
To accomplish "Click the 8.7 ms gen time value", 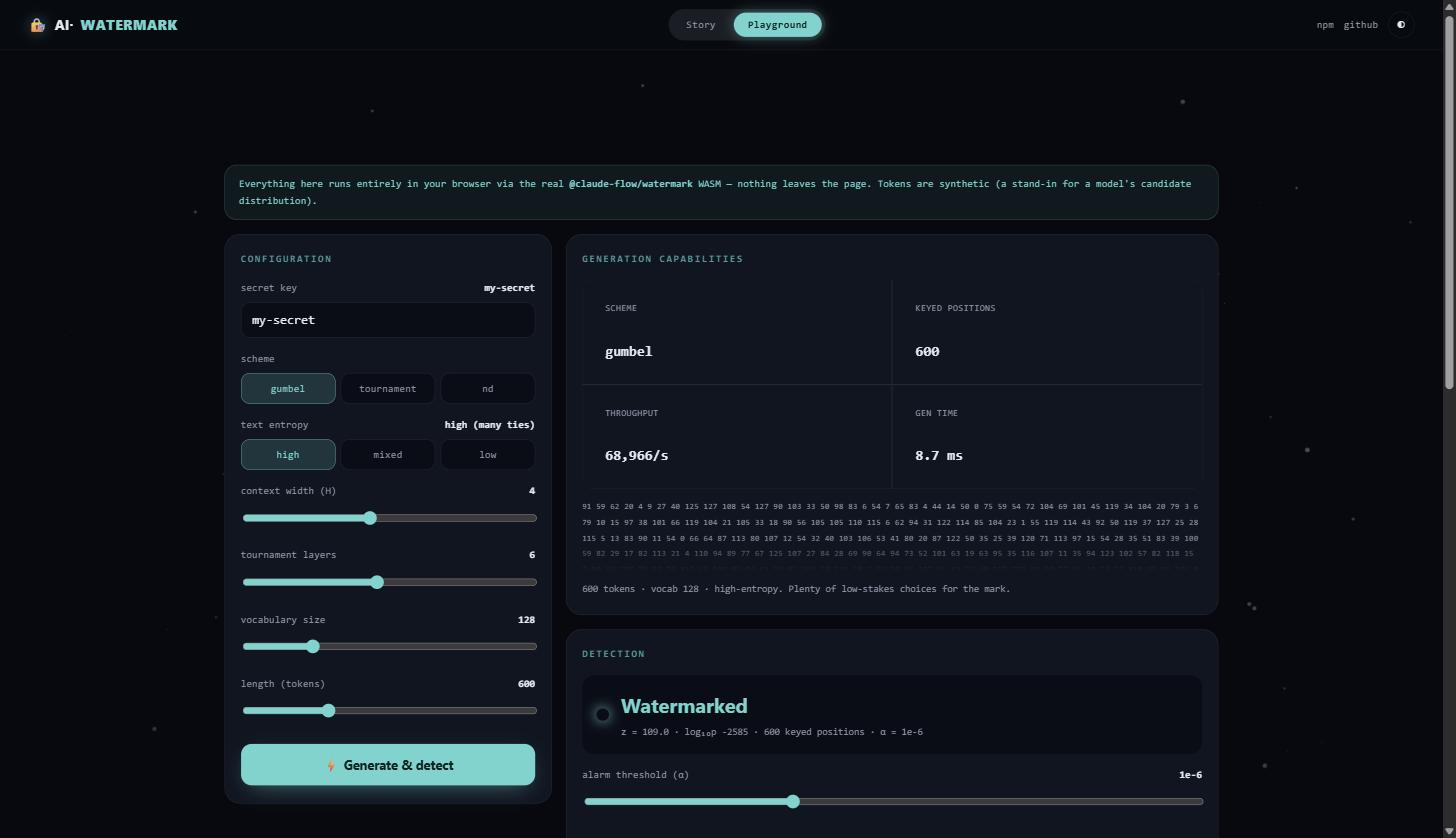I will 939,455.
